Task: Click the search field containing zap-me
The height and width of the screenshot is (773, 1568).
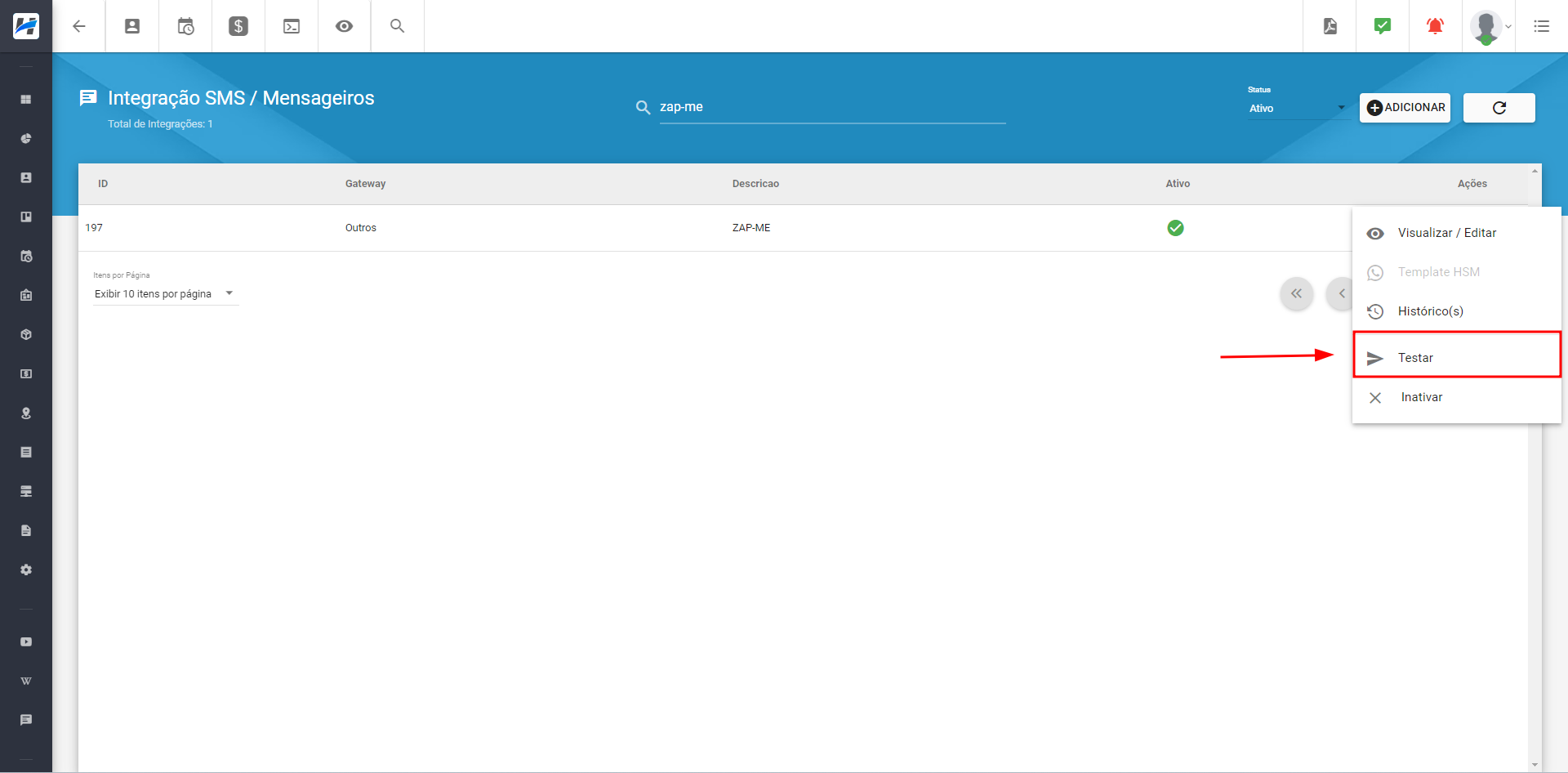Action: (x=832, y=107)
